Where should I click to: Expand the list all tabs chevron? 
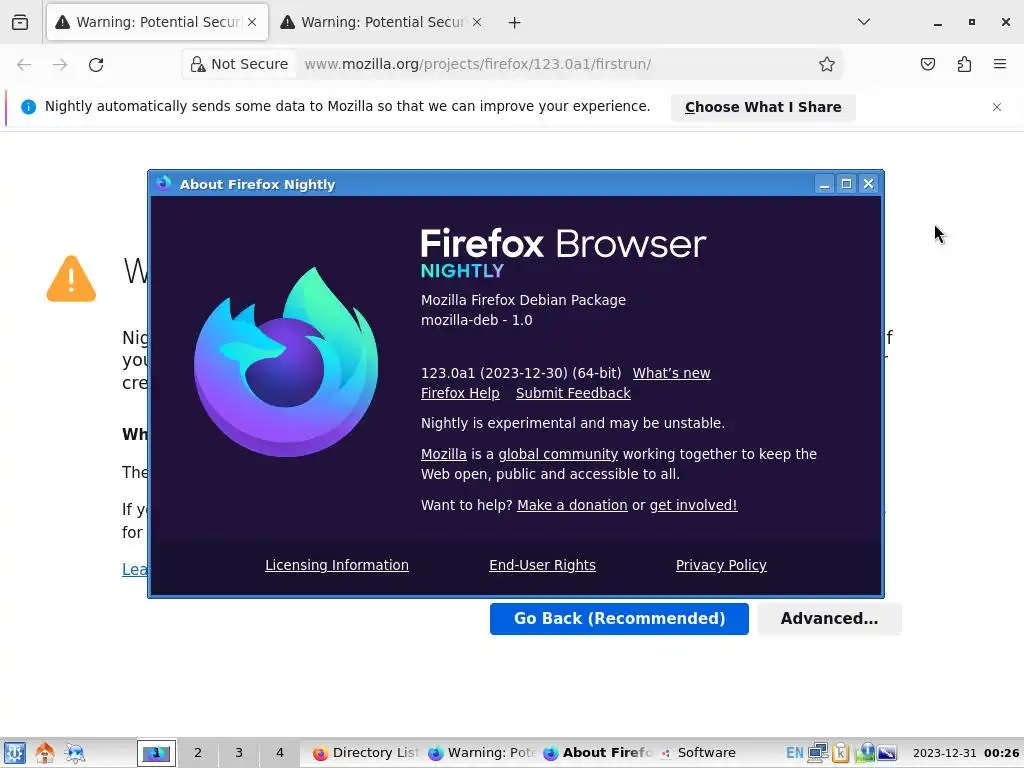[x=863, y=22]
